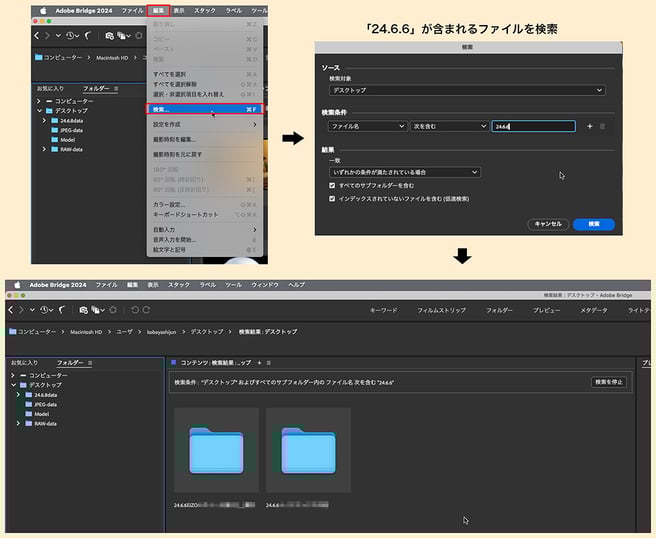Toggle 'インデックスされていないファイルを含む' checkbox
Image resolution: width=656 pixels, height=538 pixels.
(x=333, y=198)
